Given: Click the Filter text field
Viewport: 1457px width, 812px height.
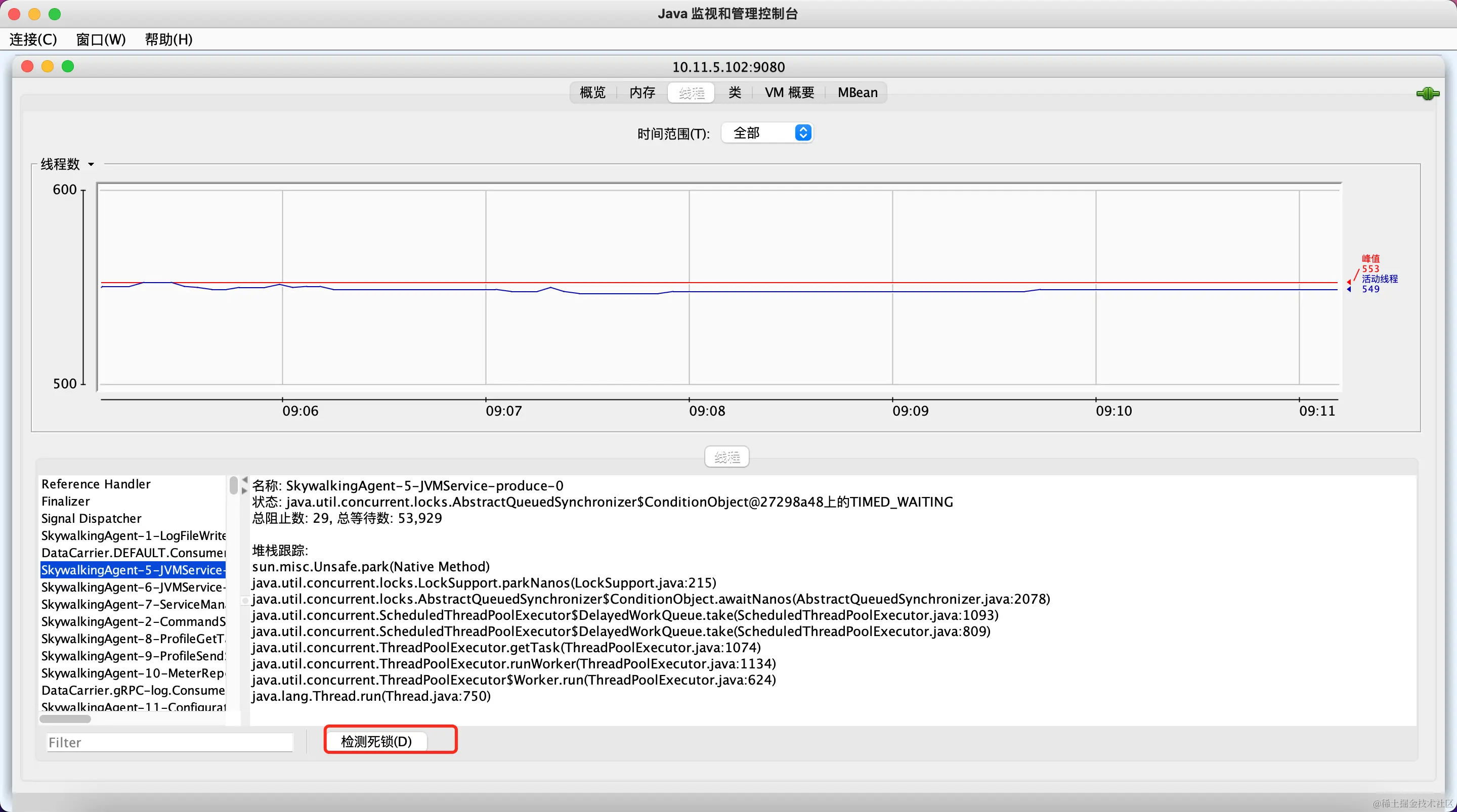Looking at the screenshot, I should coord(169,742).
